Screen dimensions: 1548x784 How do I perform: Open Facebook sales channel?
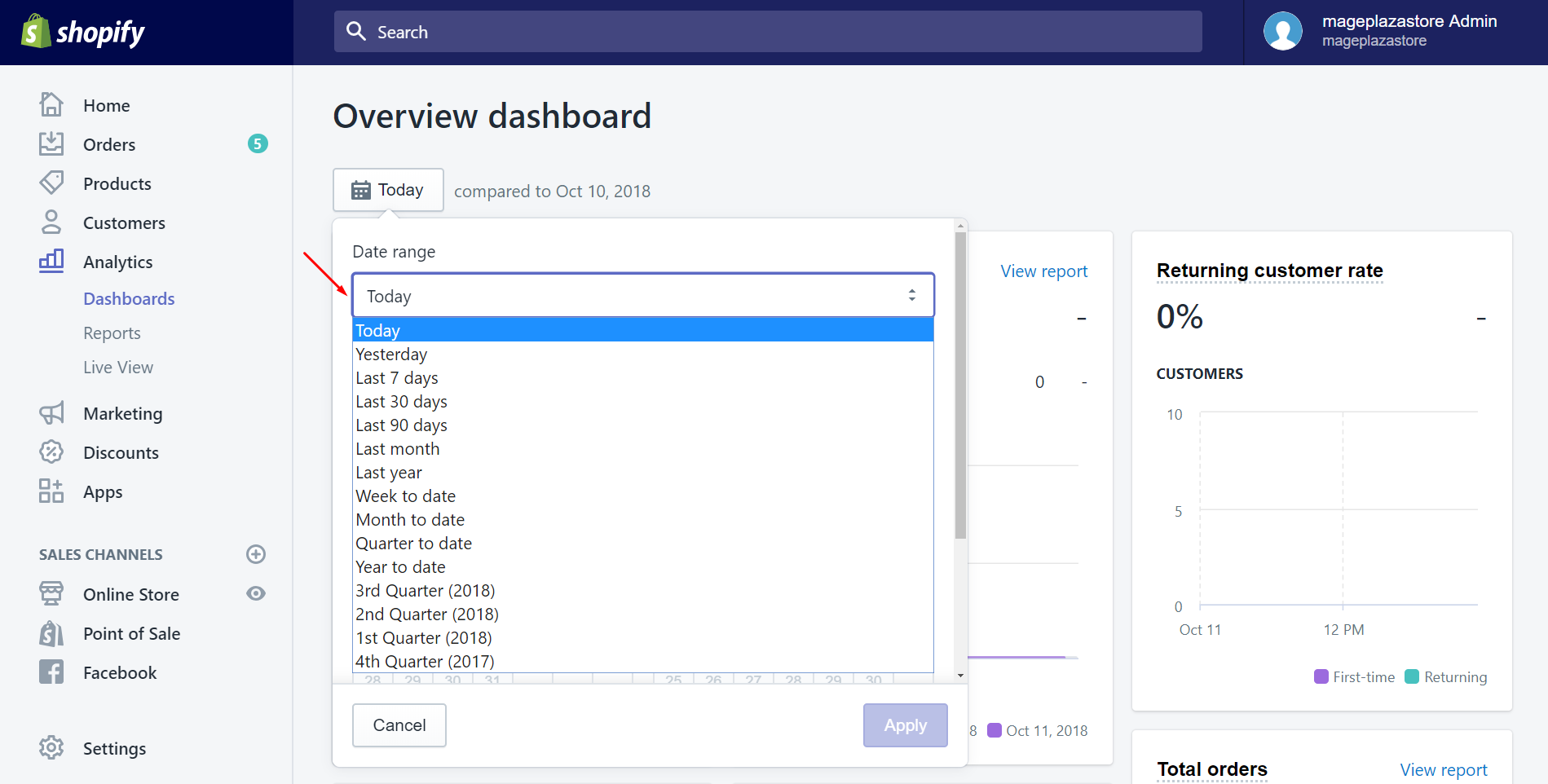pos(120,672)
